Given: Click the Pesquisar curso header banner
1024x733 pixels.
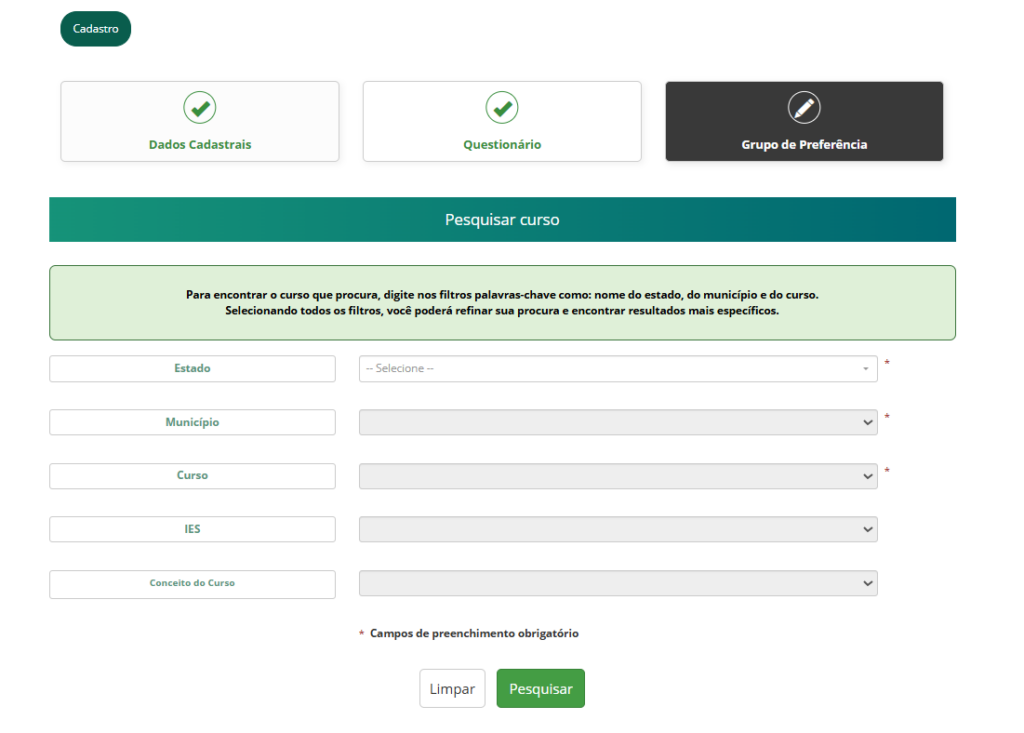Looking at the screenshot, I should [x=502, y=220].
